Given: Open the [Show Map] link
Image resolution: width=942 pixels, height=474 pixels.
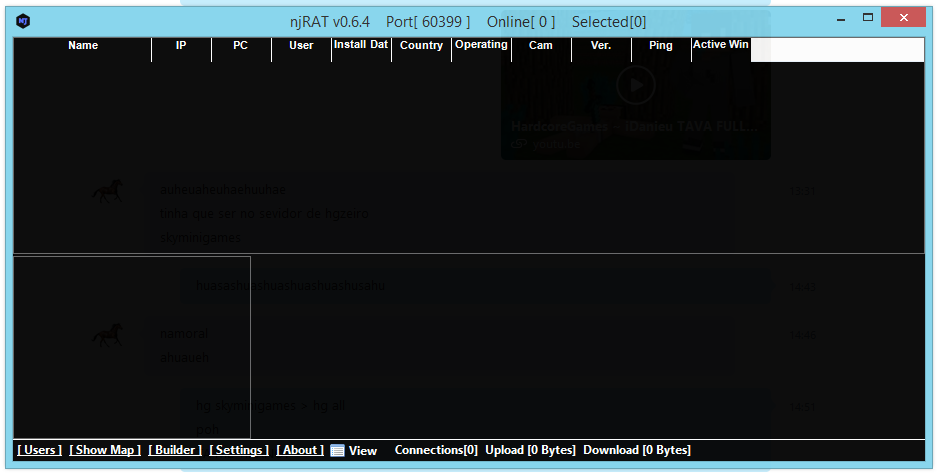Looking at the screenshot, I should pos(105,450).
